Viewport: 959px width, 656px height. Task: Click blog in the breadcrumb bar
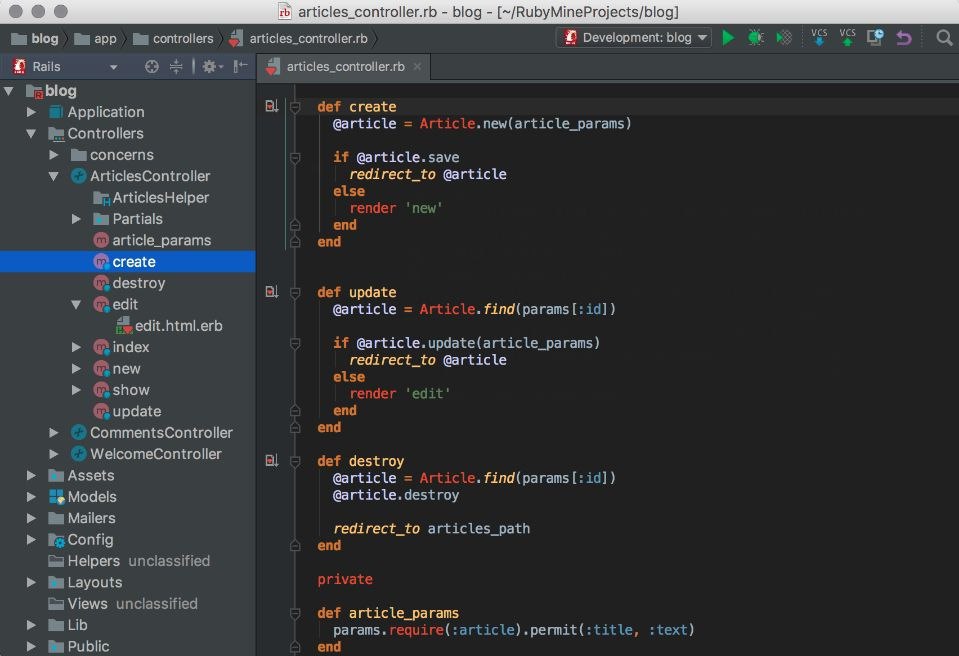35,39
